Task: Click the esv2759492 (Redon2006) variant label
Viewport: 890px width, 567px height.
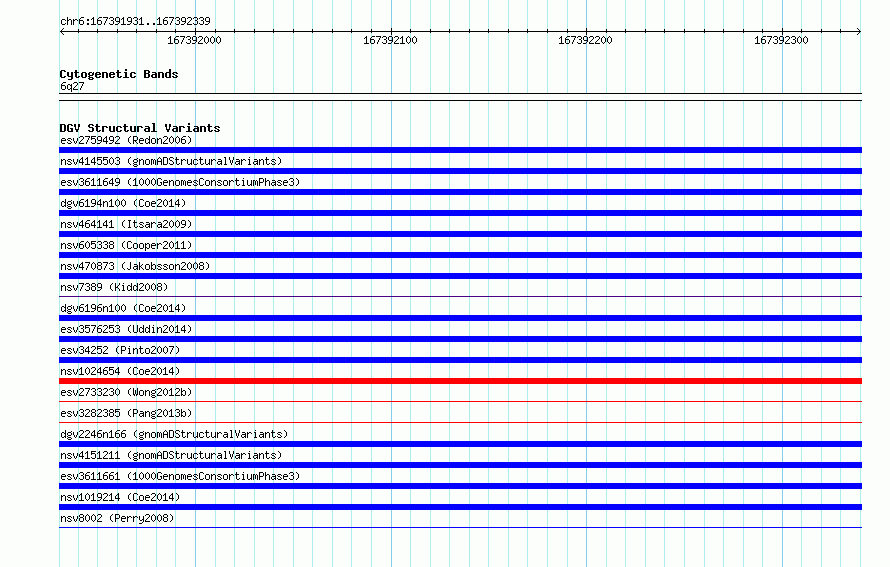Action: click(126, 140)
